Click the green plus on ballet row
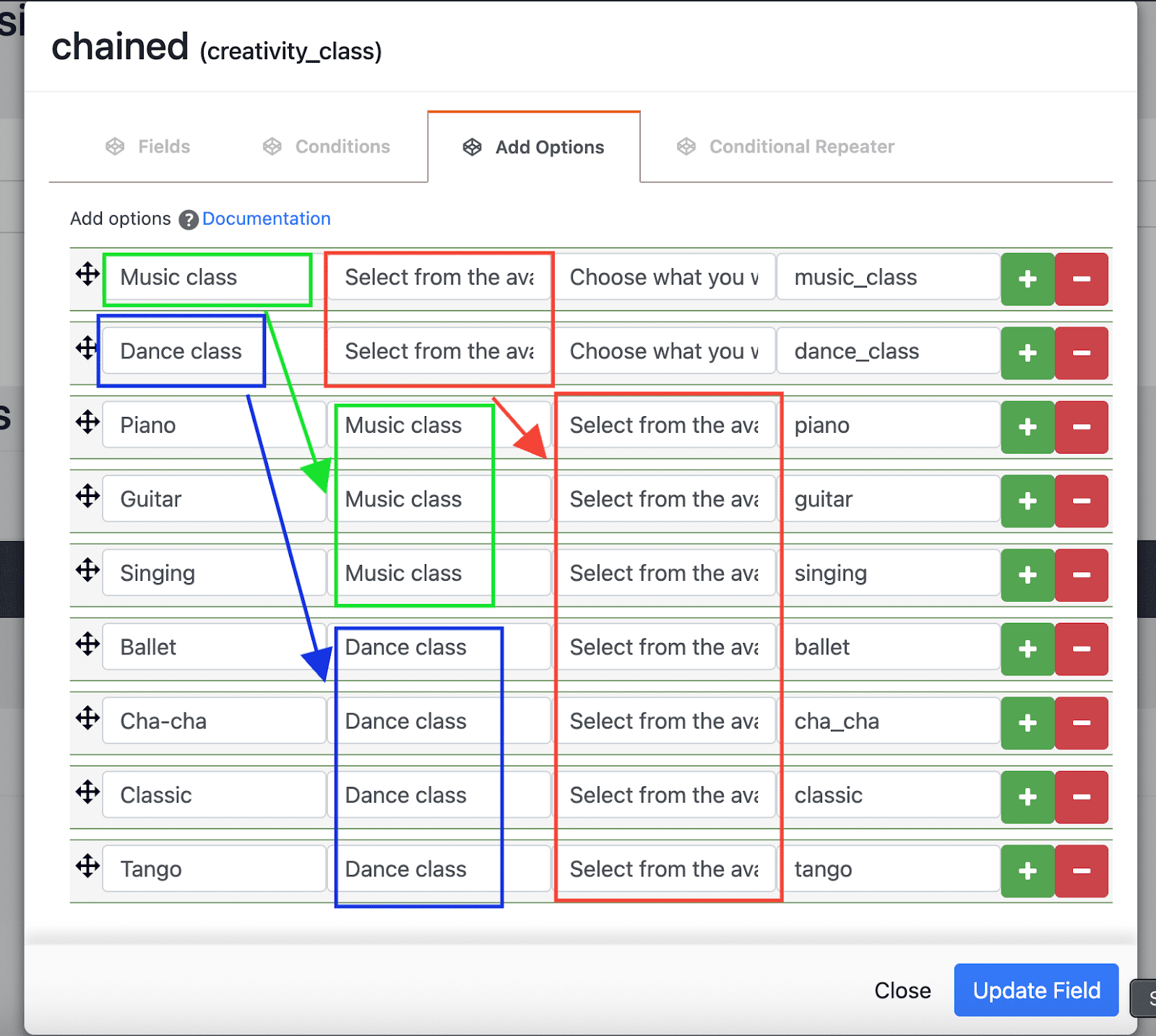The height and width of the screenshot is (1036, 1156). click(1027, 649)
